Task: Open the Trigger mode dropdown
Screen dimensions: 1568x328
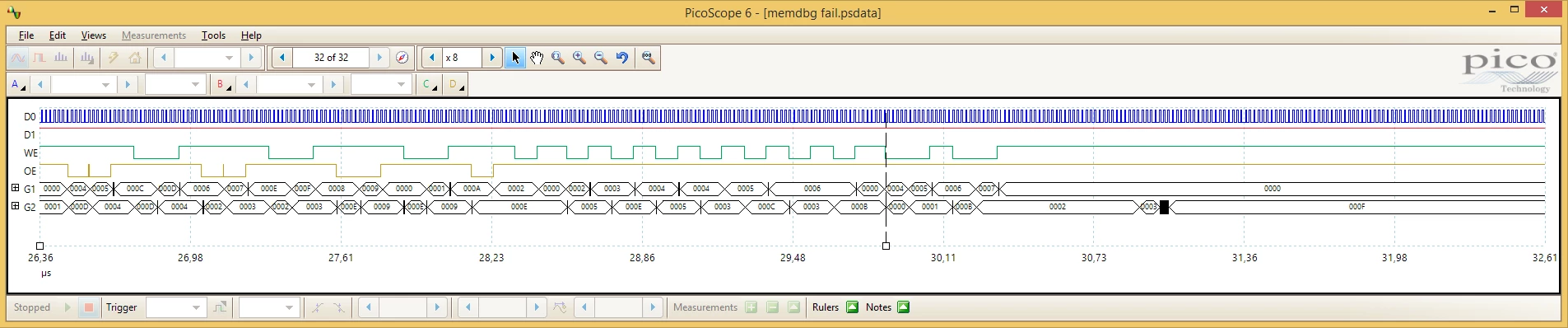Action: pyautogui.click(x=175, y=307)
